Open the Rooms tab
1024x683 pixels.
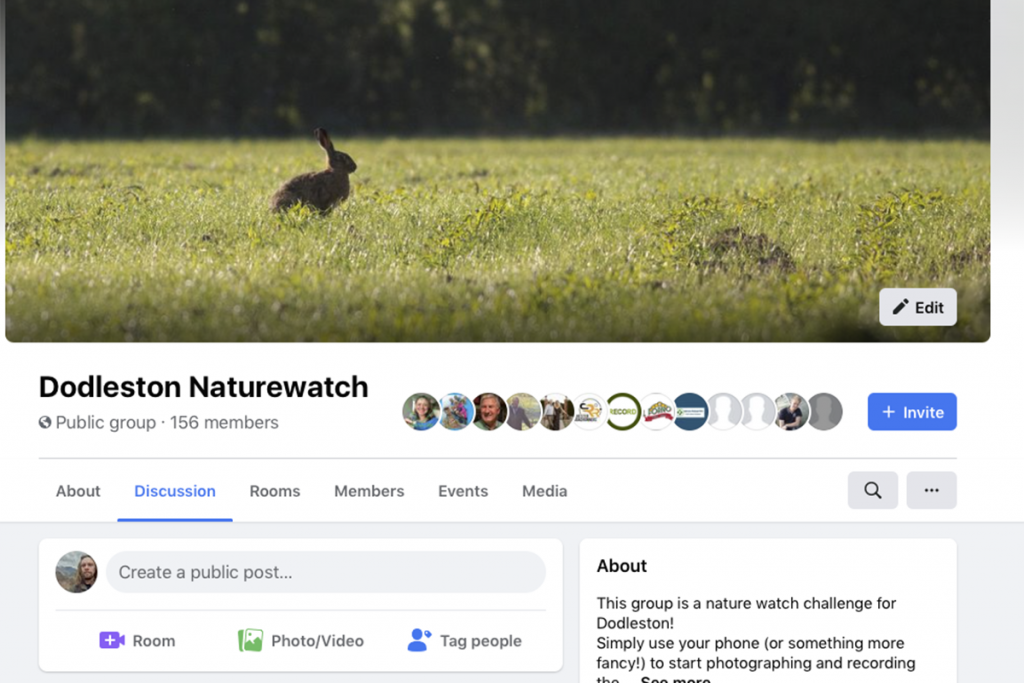(275, 491)
